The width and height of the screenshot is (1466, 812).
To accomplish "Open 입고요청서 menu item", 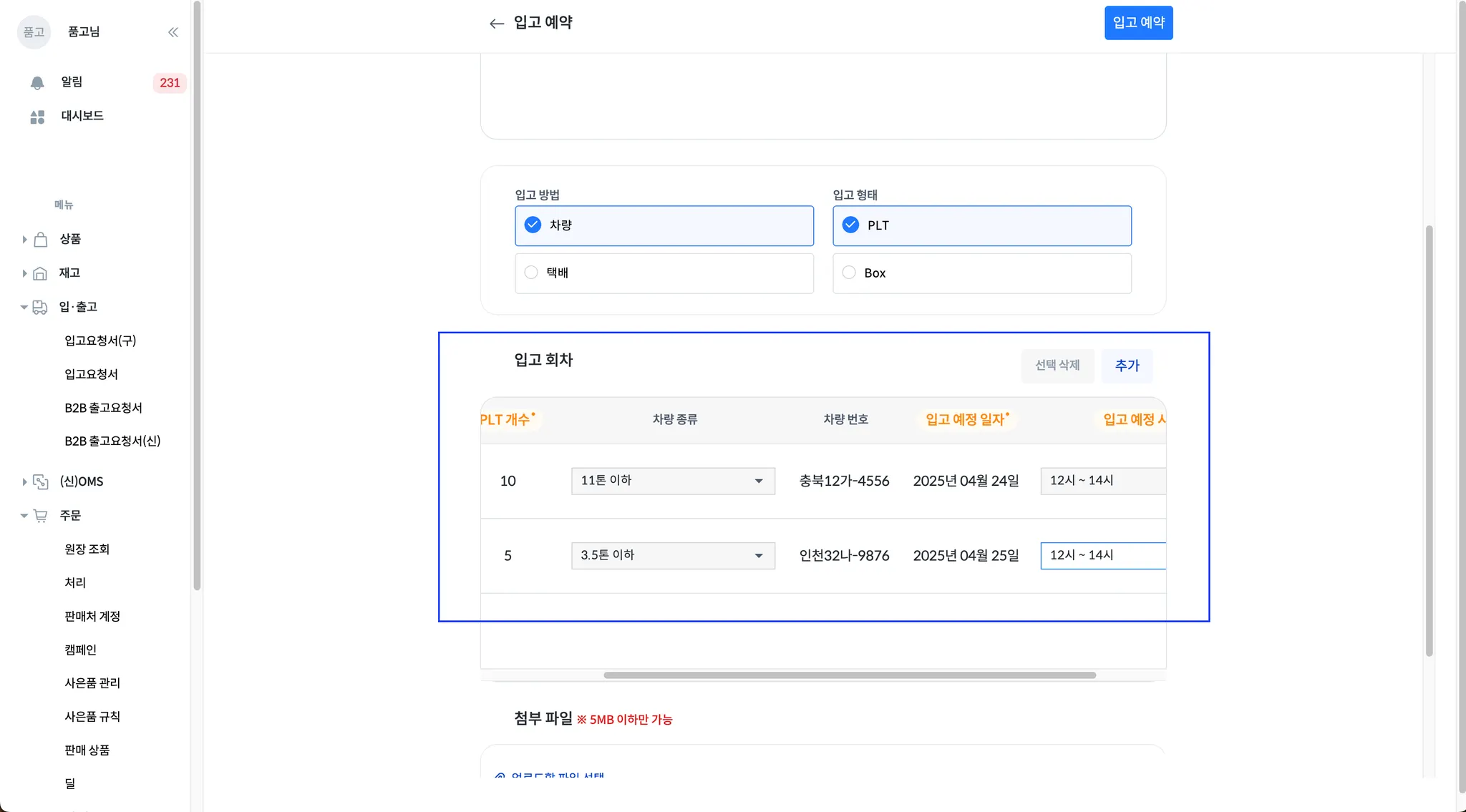I will (91, 374).
